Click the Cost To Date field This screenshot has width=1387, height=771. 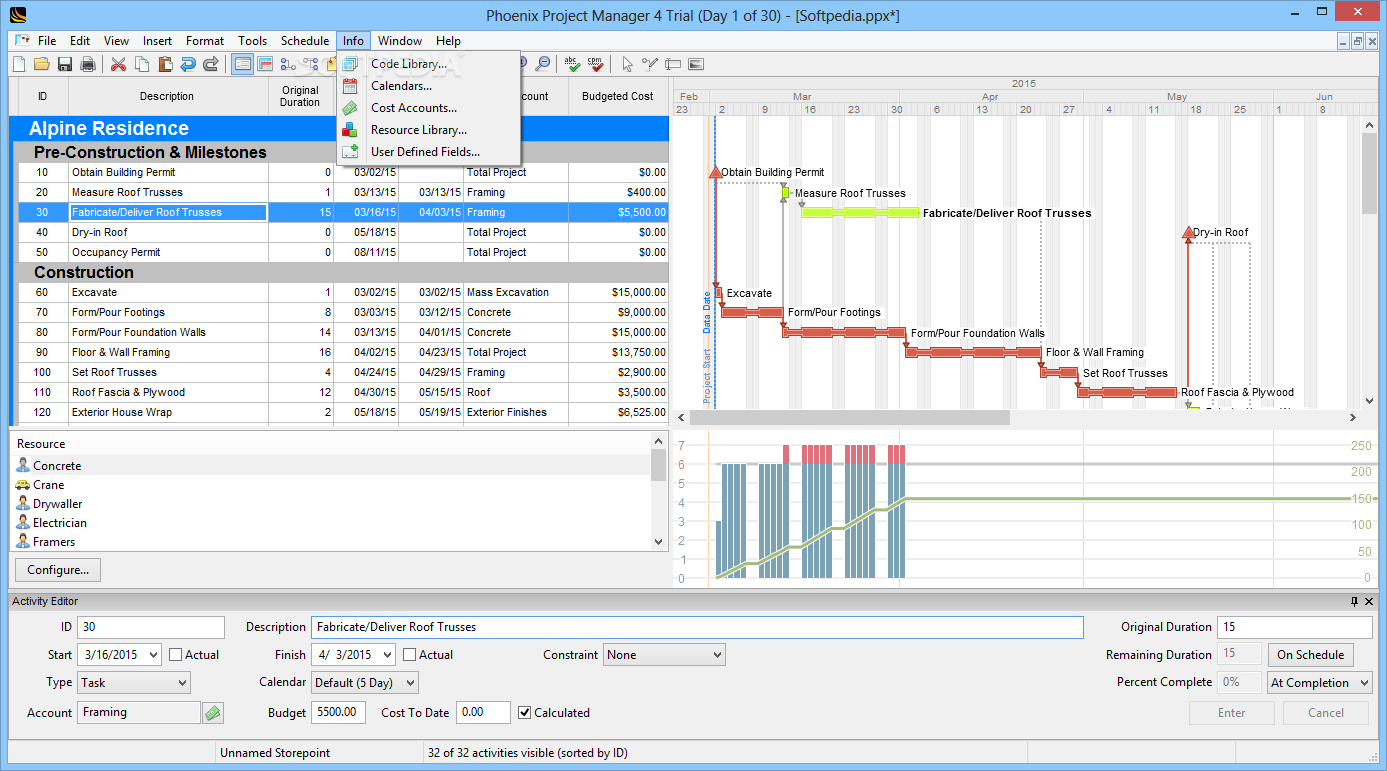[x=483, y=713]
